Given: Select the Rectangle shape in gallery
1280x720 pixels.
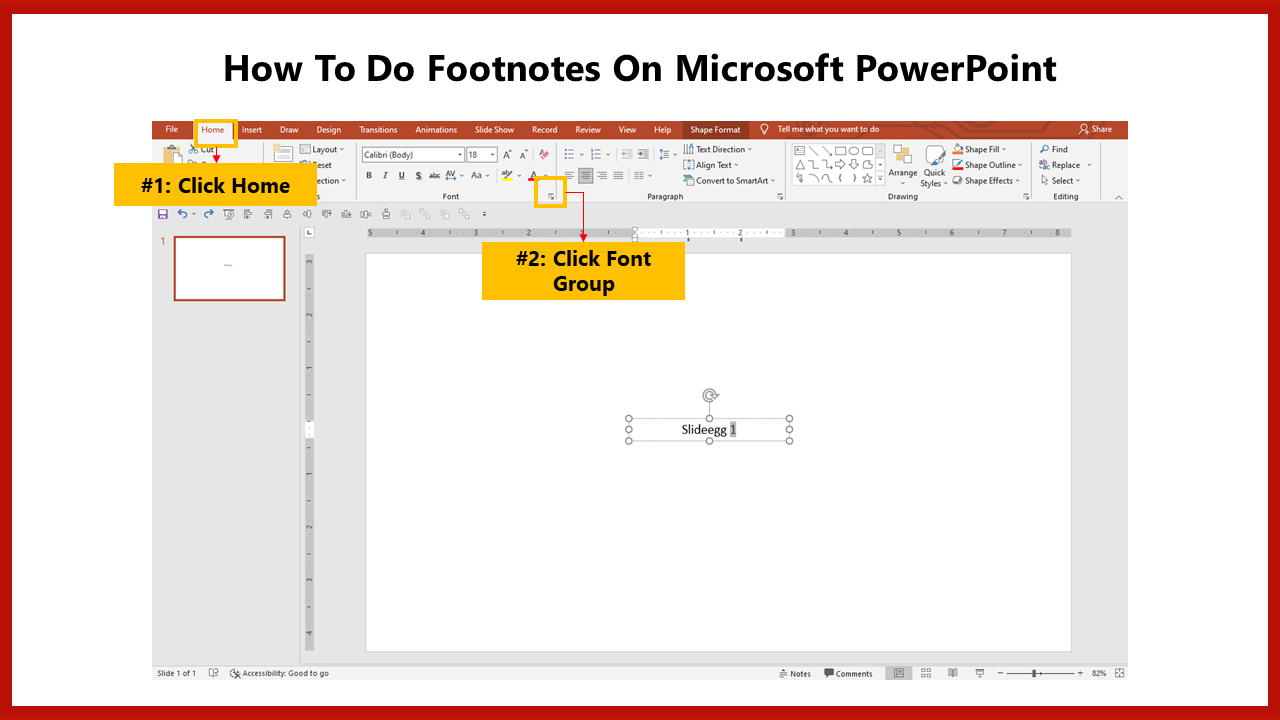Looking at the screenshot, I should tap(840, 151).
